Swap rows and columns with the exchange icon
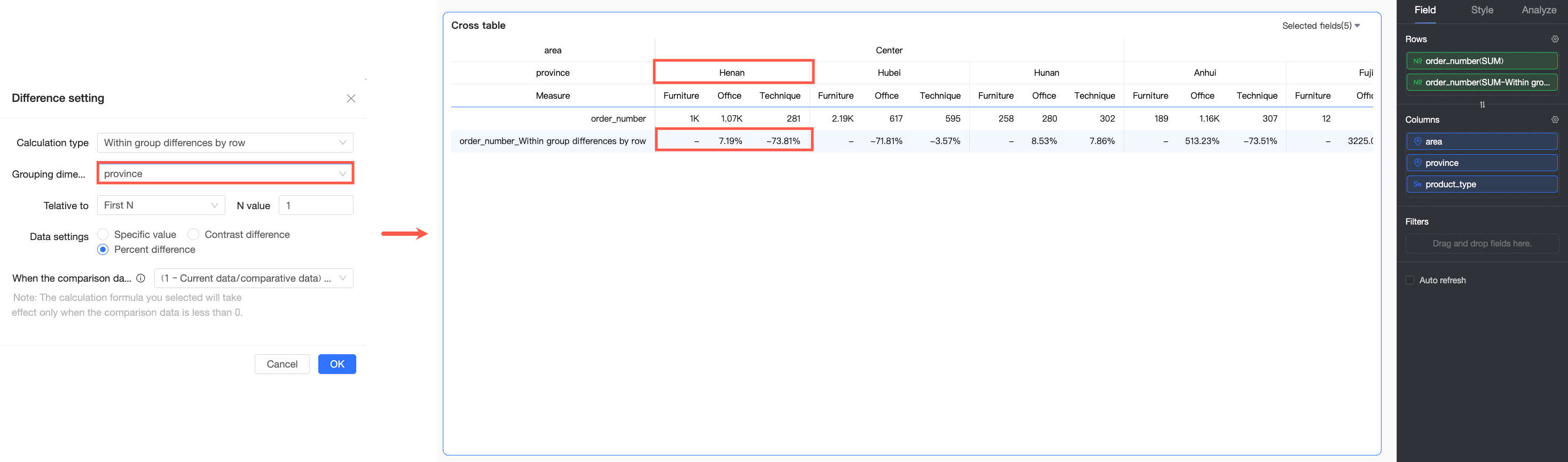This screenshot has width=1568, height=462. (1482, 105)
